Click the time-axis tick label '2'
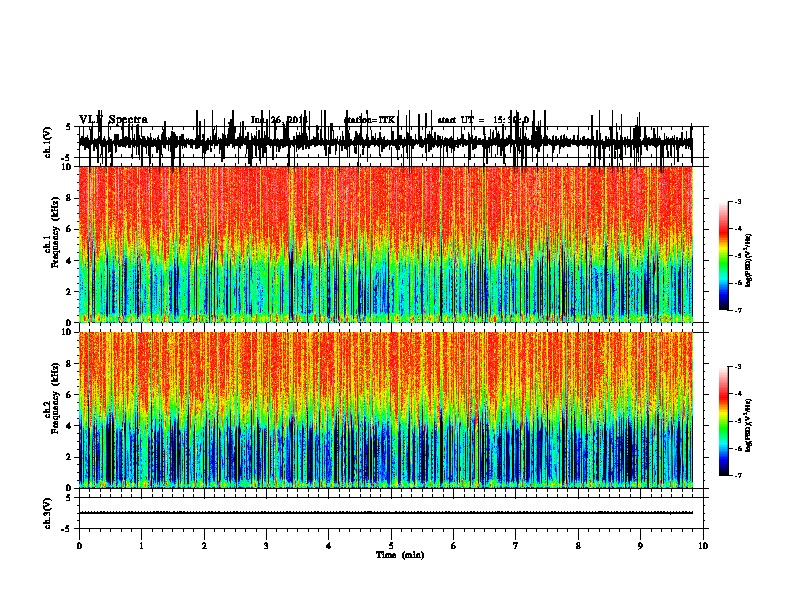This screenshot has width=792, height=612. click(204, 546)
